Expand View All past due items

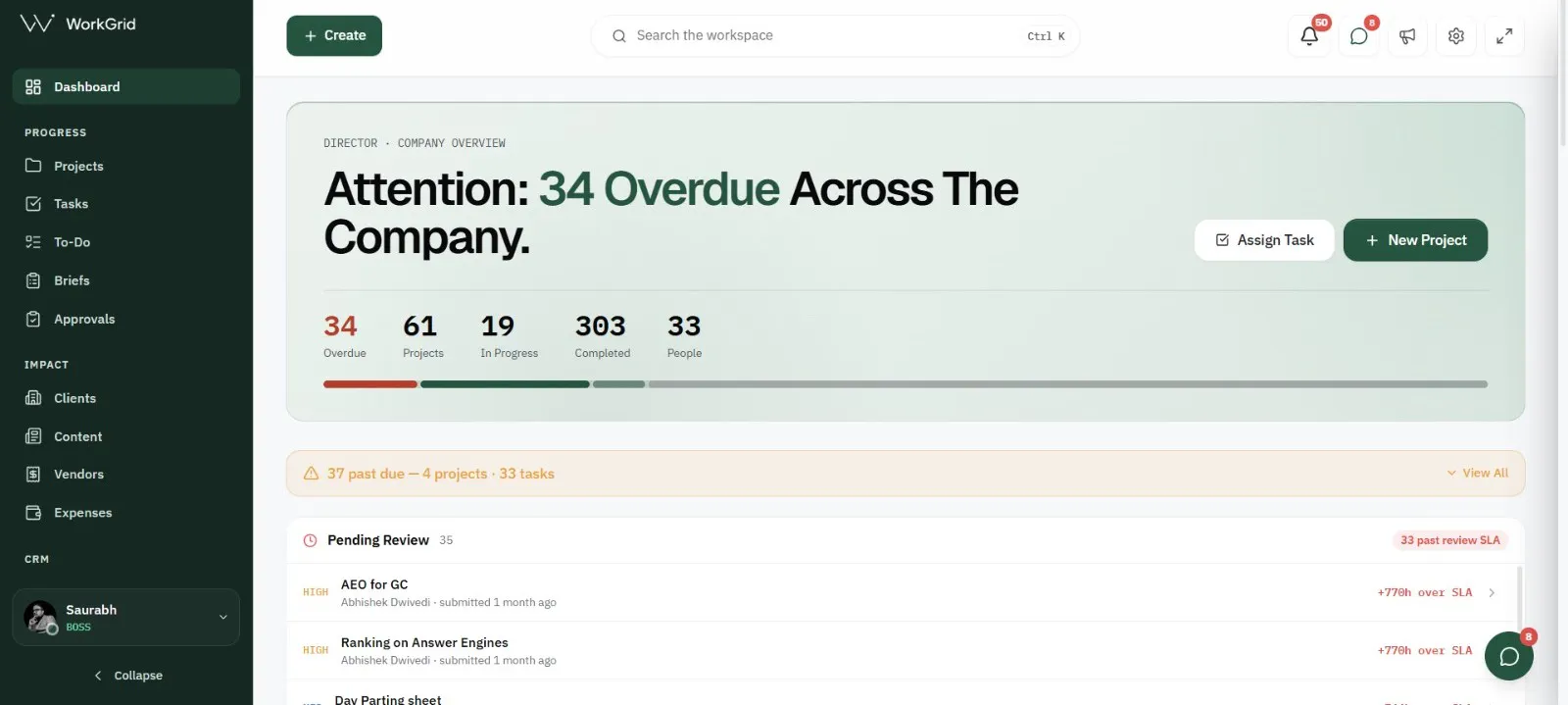1478,473
